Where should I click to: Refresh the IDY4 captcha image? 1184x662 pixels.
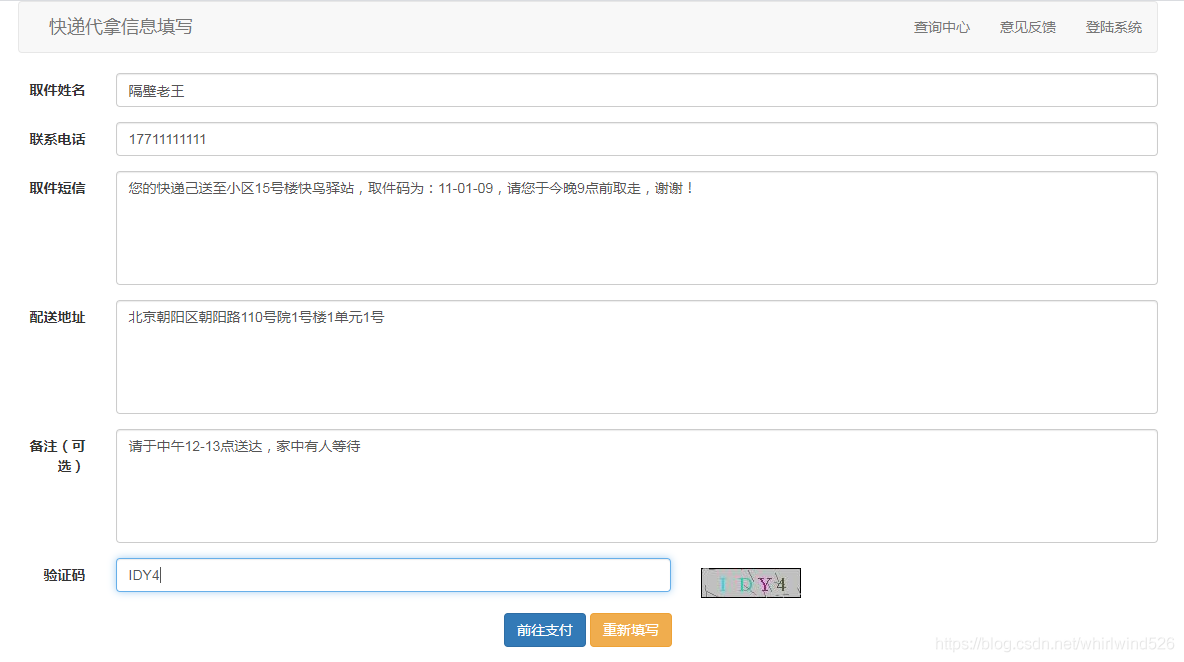(x=751, y=583)
